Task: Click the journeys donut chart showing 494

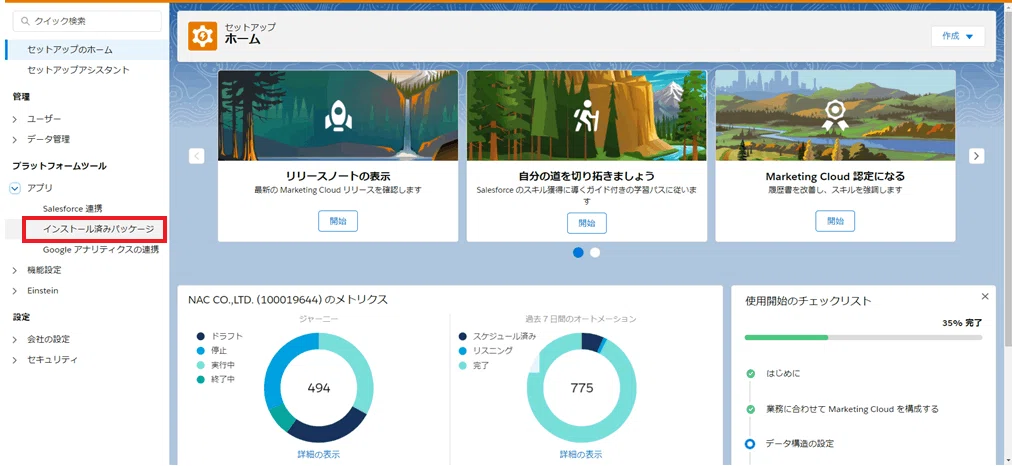Action: (319, 388)
